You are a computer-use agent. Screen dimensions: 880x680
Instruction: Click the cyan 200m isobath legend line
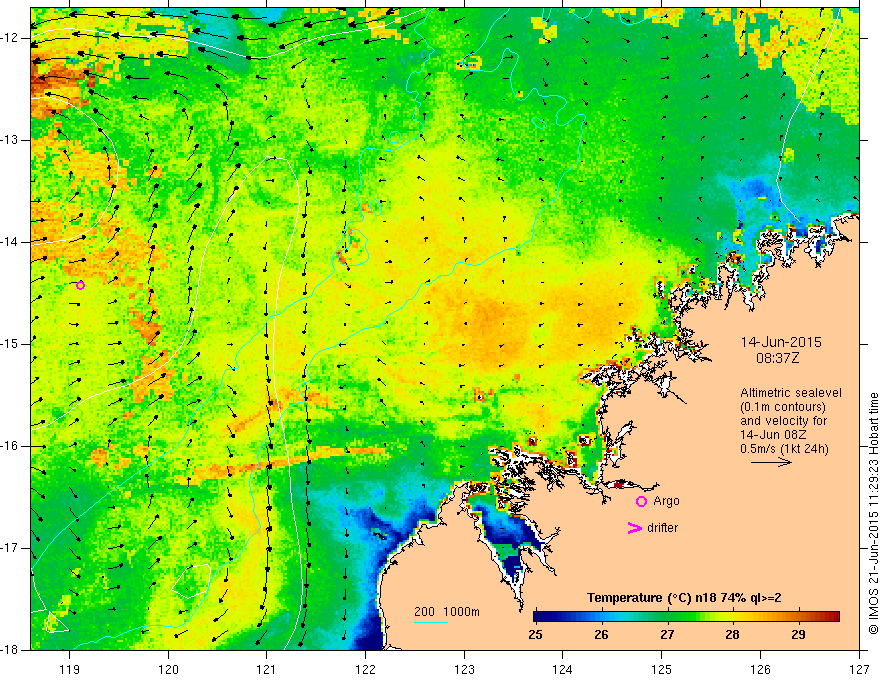tap(430, 622)
